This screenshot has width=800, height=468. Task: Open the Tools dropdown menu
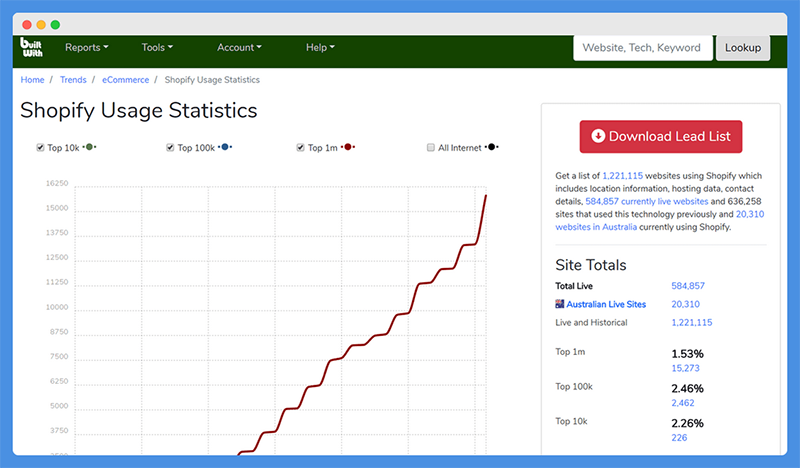(157, 47)
